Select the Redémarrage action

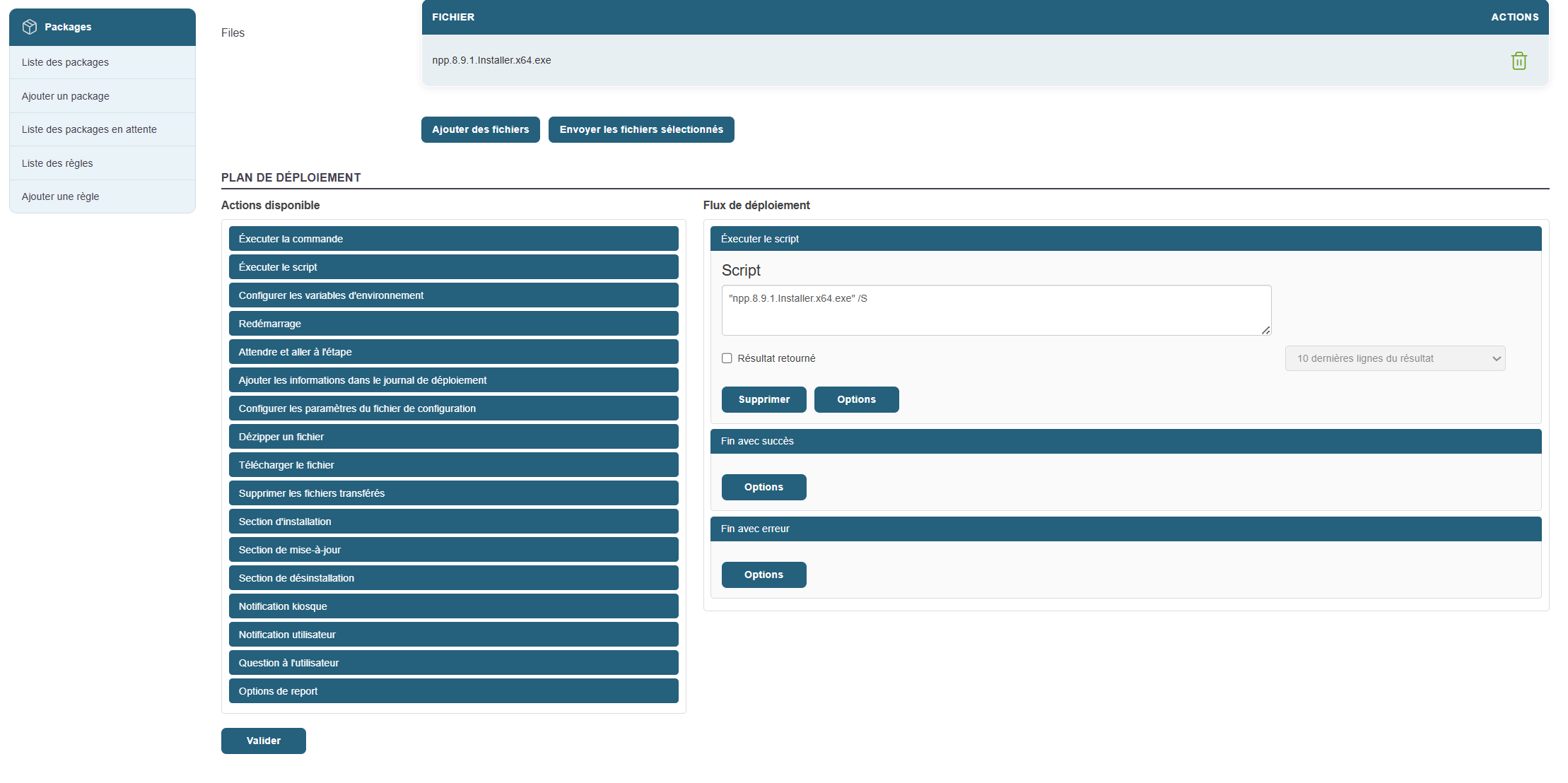[453, 324]
